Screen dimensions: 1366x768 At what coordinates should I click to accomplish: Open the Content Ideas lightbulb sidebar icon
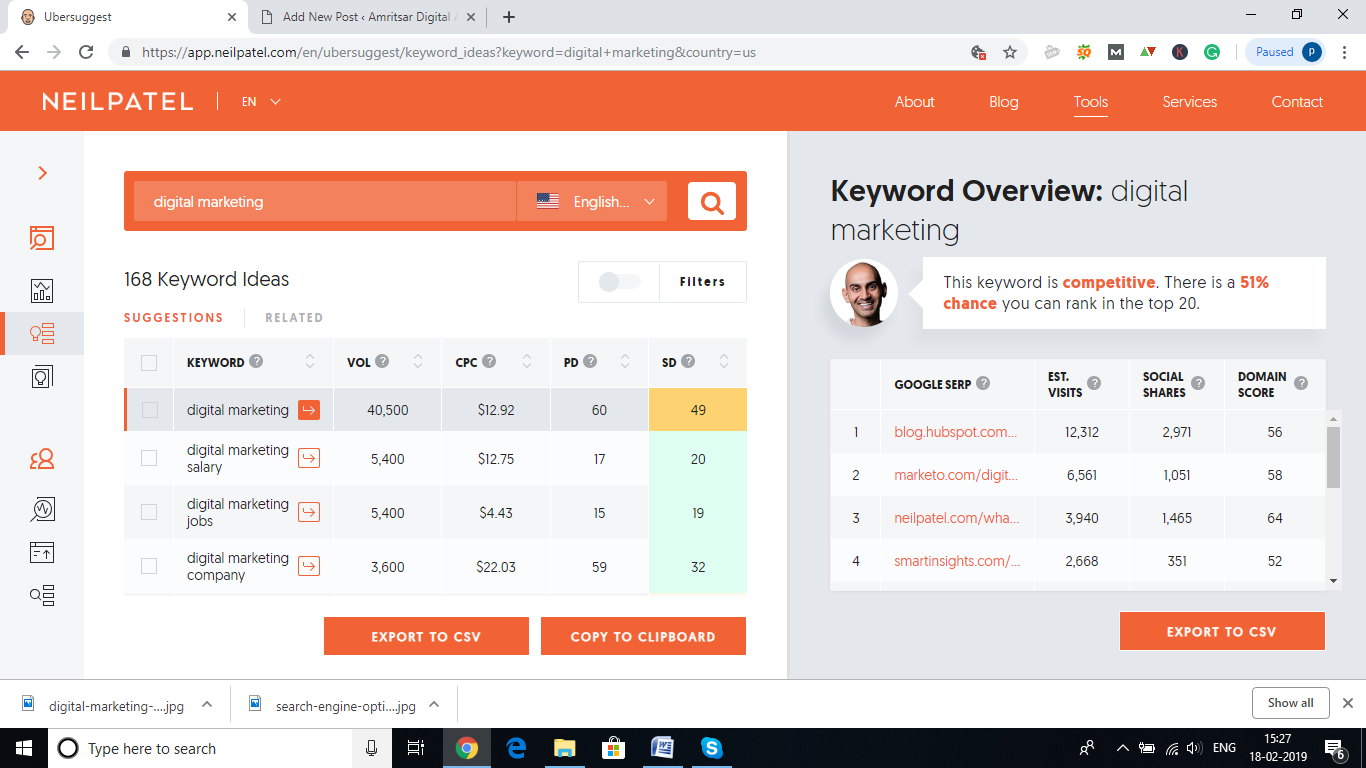[42, 377]
